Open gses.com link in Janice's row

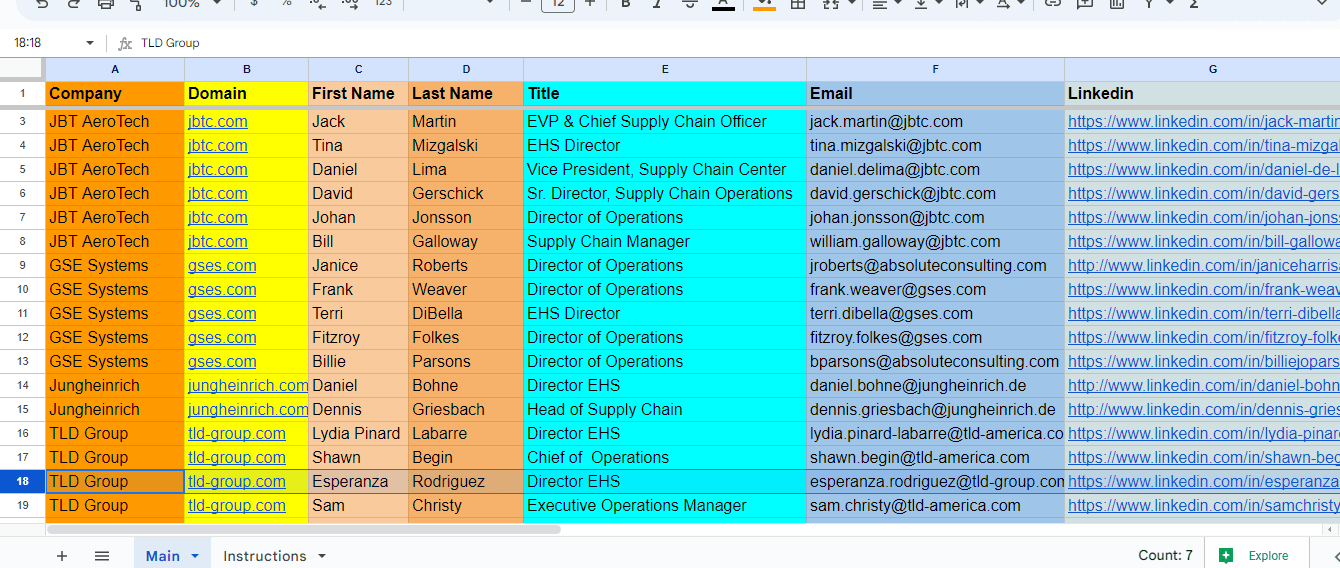point(222,265)
